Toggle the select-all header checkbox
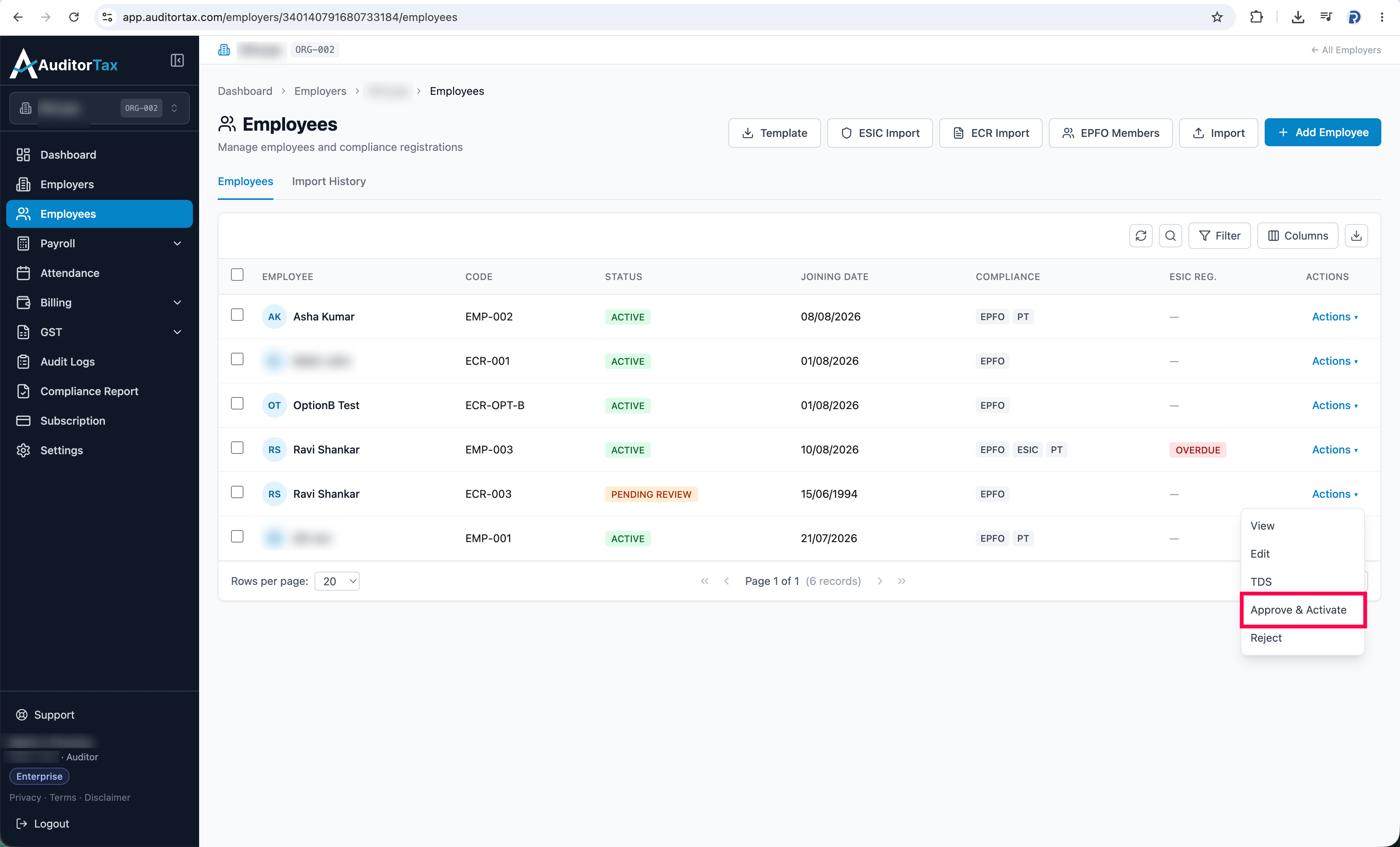1400x847 pixels. pos(237,275)
